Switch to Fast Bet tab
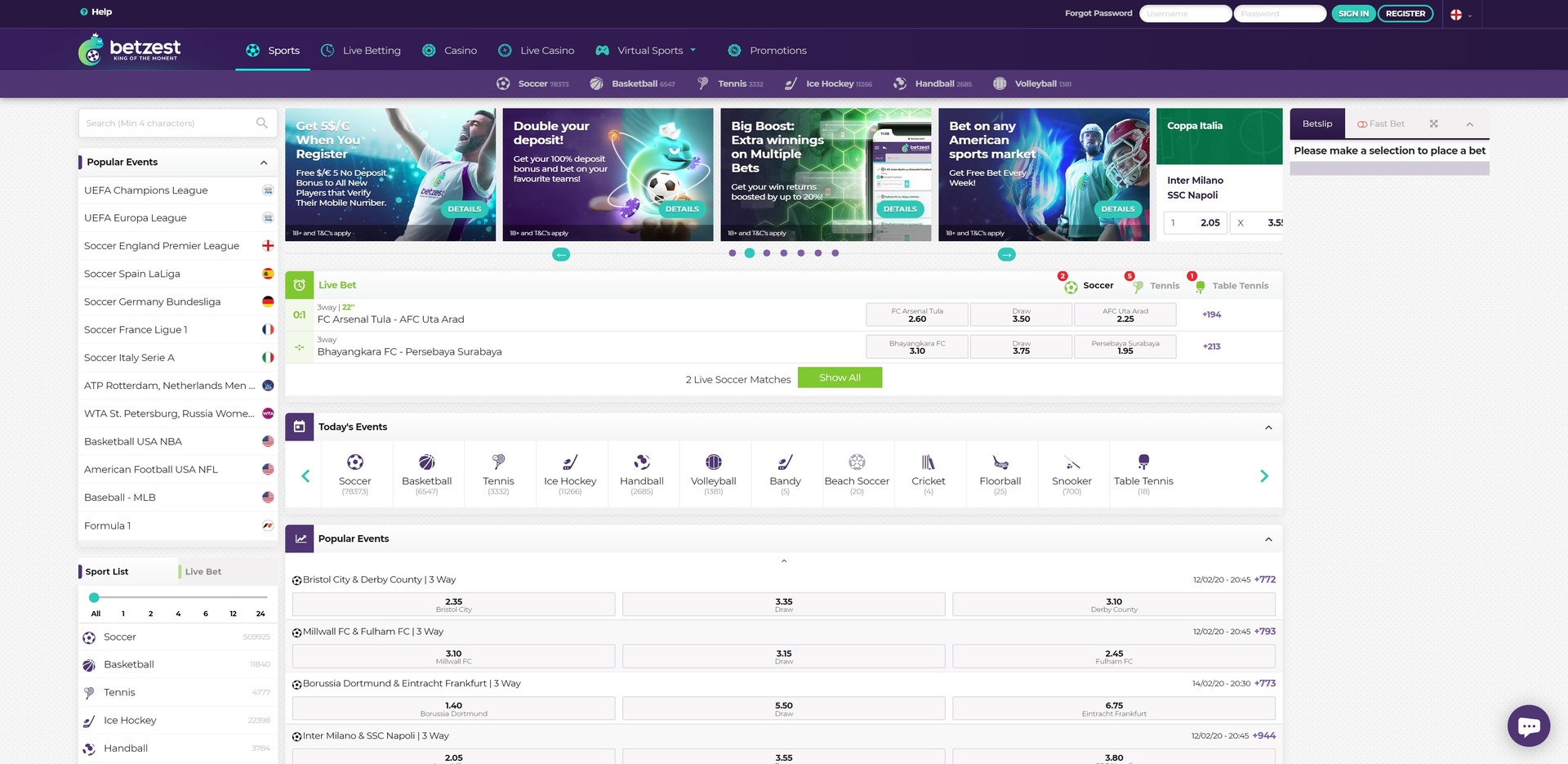Viewport: 1568px width, 764px height. tap(1381, 124)
